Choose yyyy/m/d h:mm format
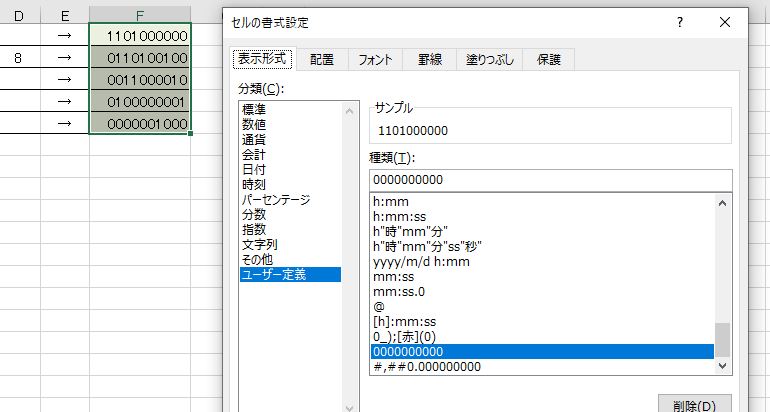Image resolution: width=770 pixels, height=412 pixels. pos(542,261)
